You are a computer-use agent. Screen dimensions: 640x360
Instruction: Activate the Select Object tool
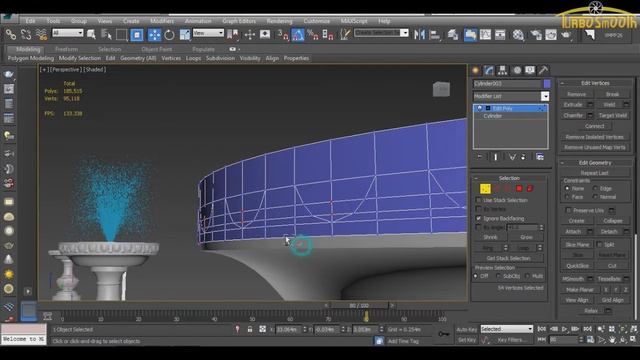[x=91, y=35]
